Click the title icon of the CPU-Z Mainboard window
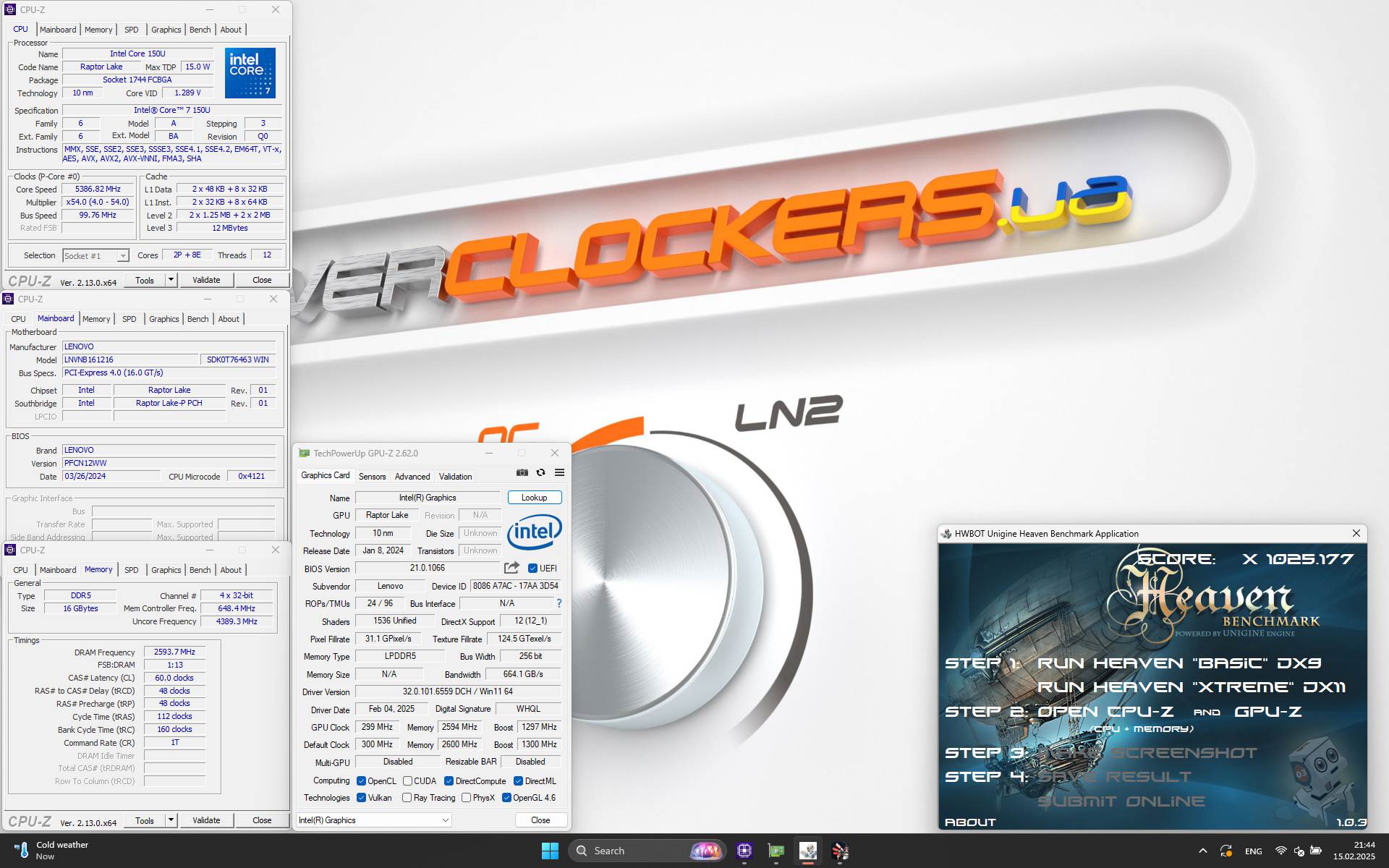Viewport: 1389px width, 868px height. [9, 299]
